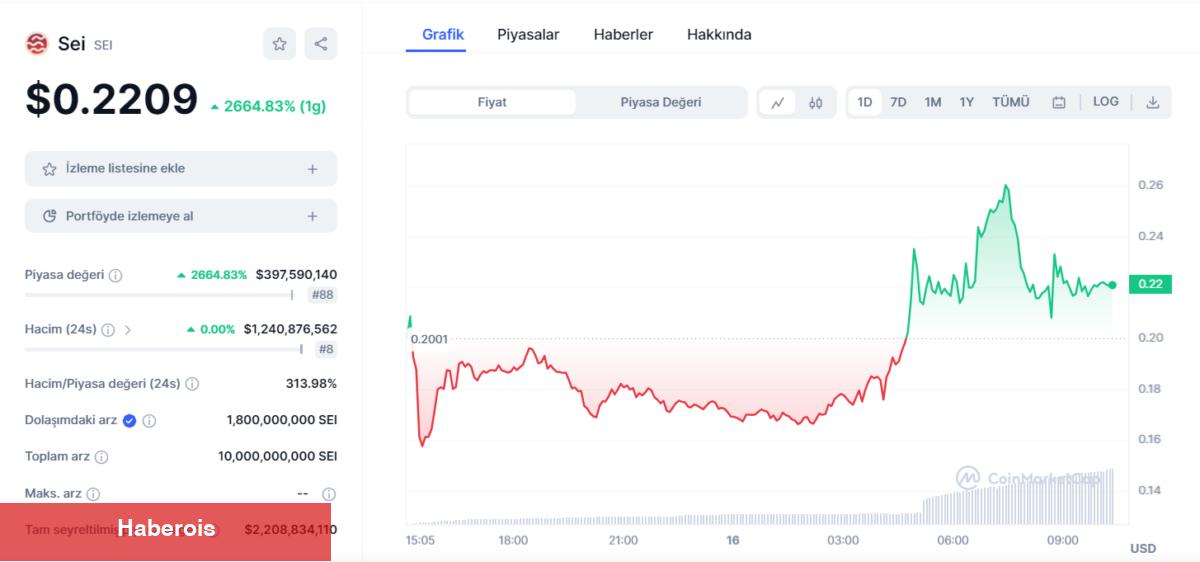
Task: Click the volume rank progress bar
Action: click(x=166, y=349)
